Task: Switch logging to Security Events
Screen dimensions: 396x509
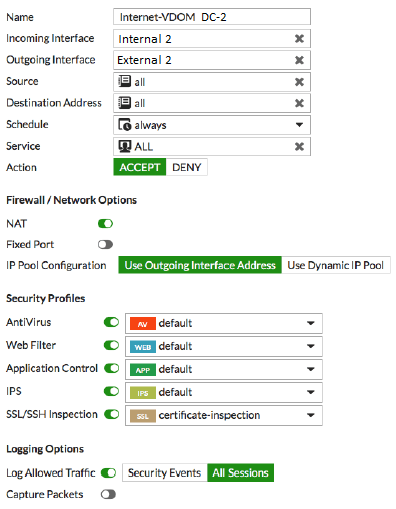Action: tap(165, 473)
